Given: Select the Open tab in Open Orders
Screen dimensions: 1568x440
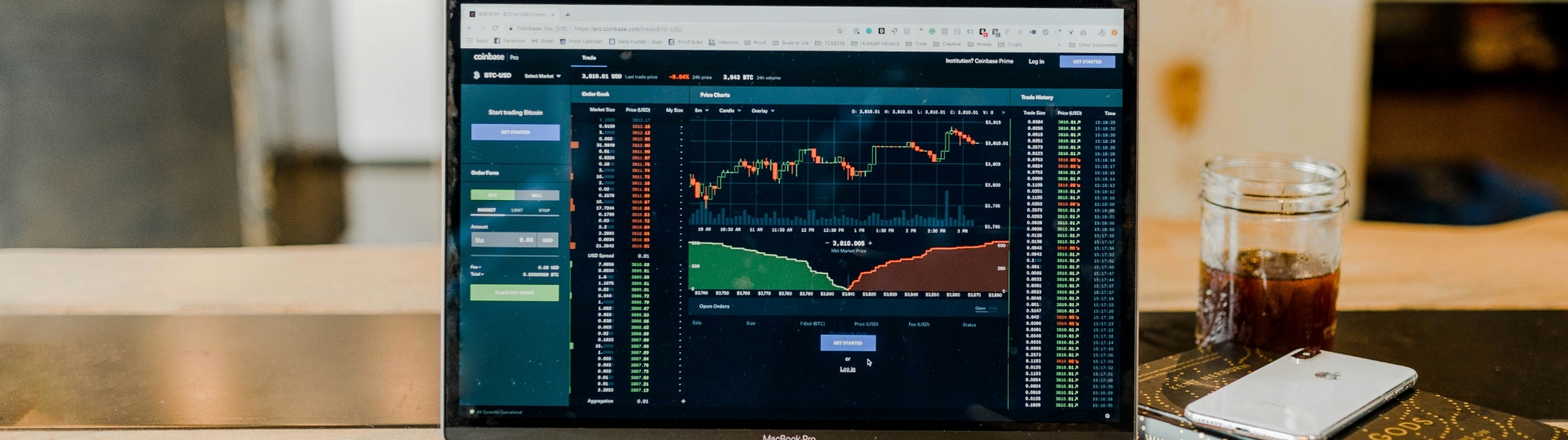Looking at the screenshot, I should [980, 309].
